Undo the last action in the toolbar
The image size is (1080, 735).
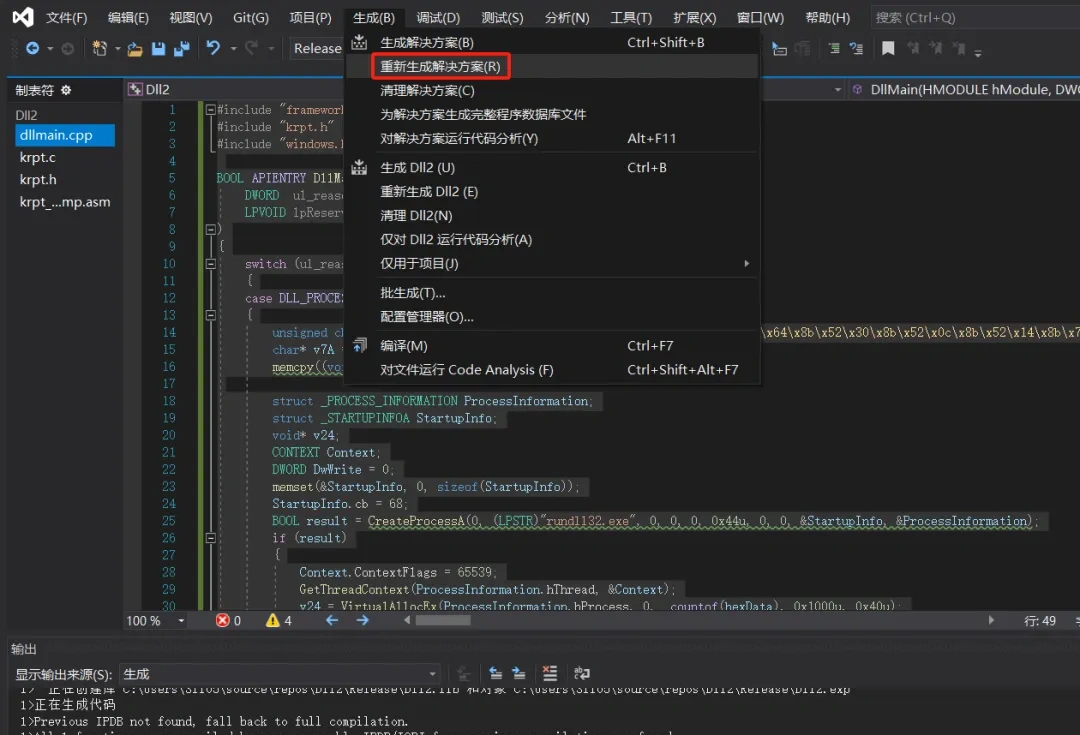coord(213,48)
